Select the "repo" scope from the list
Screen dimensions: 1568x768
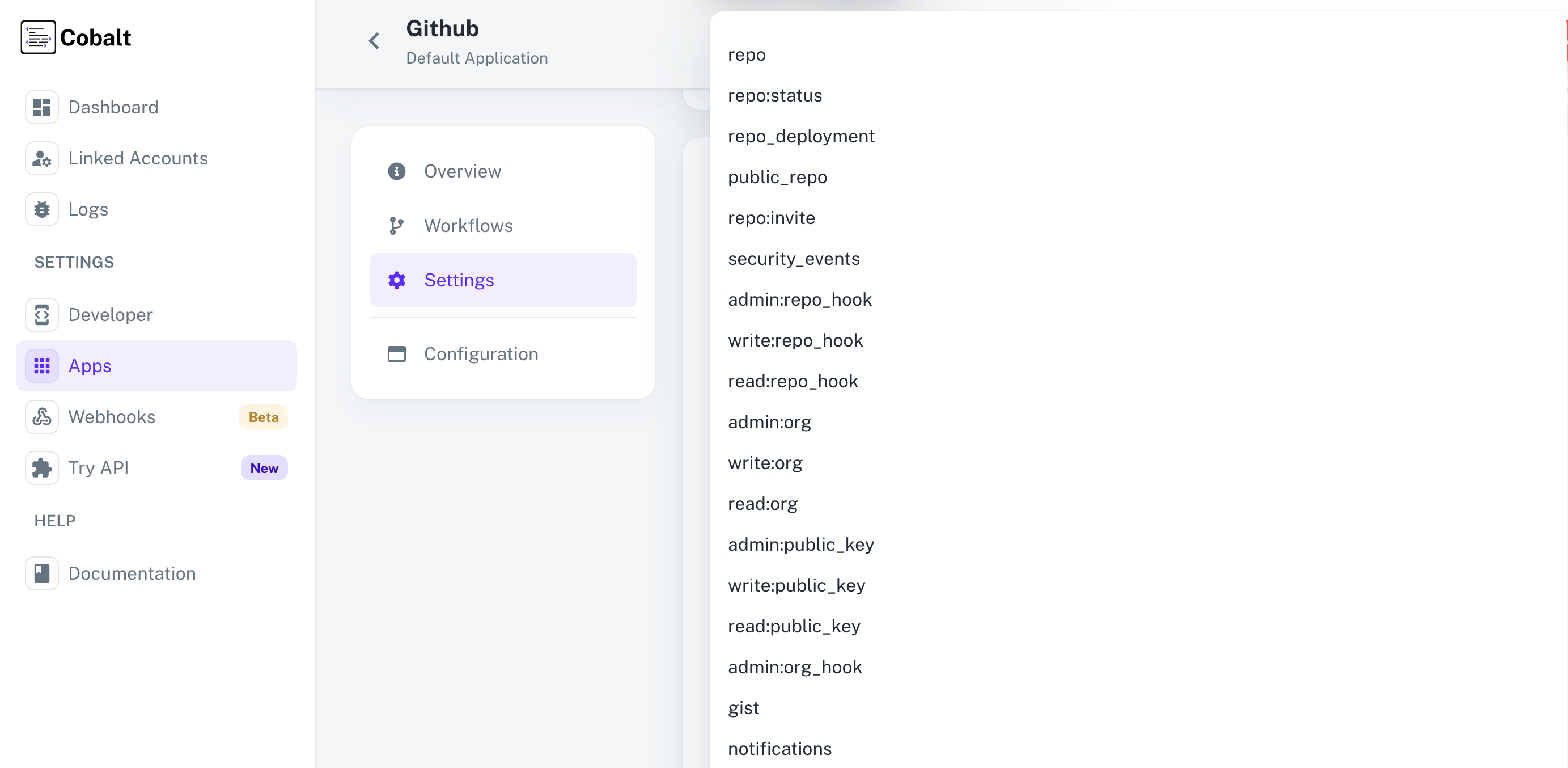point(747,54)
